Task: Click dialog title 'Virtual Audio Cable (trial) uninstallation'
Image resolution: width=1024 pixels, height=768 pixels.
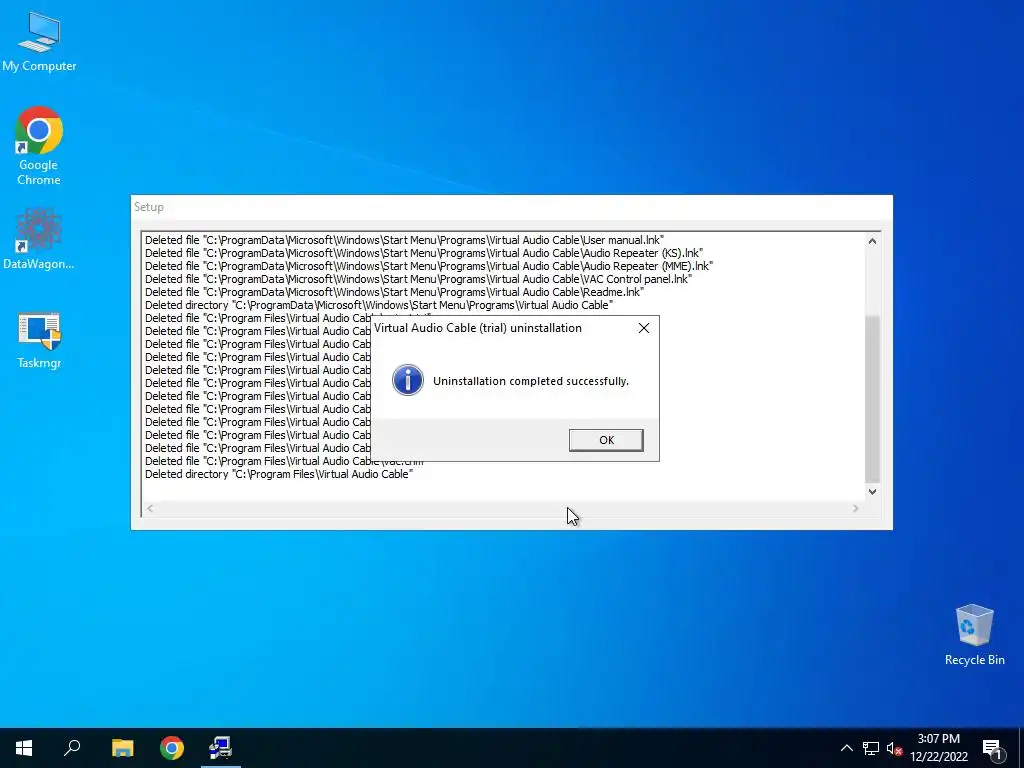Action: coord(478,328)
